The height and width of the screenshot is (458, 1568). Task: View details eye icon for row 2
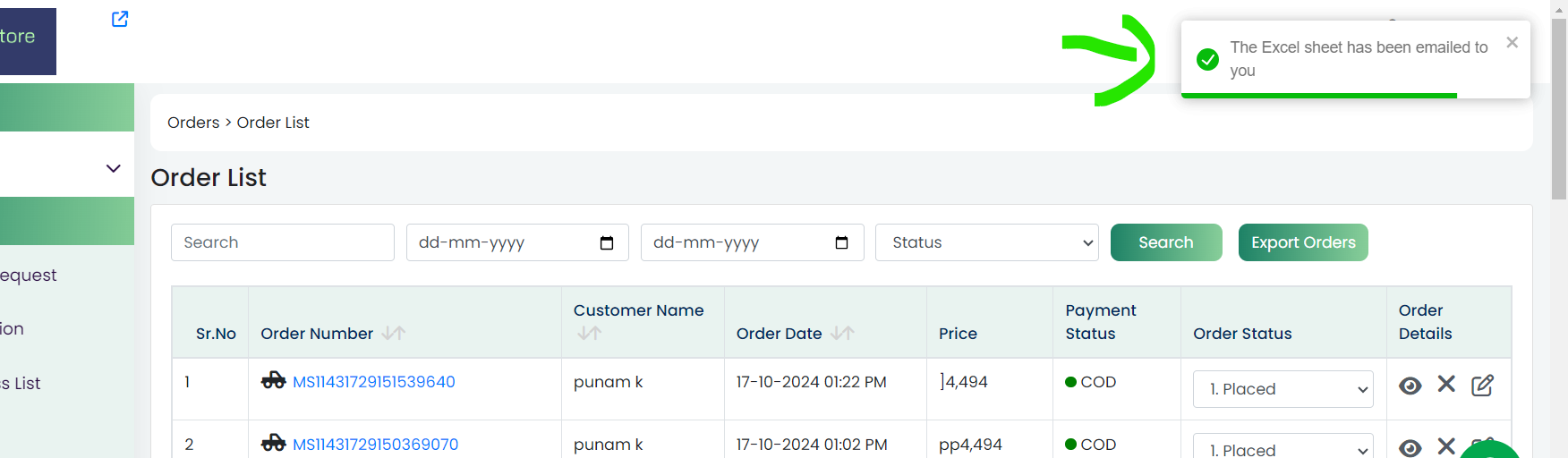(1410, 448)
